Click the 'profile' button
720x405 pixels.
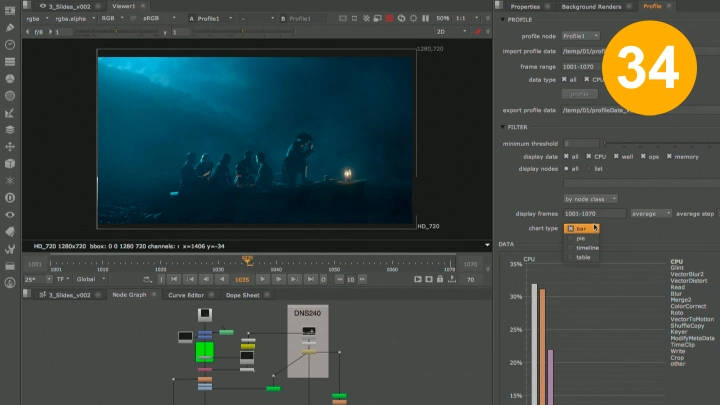click(x=579, y=94)
